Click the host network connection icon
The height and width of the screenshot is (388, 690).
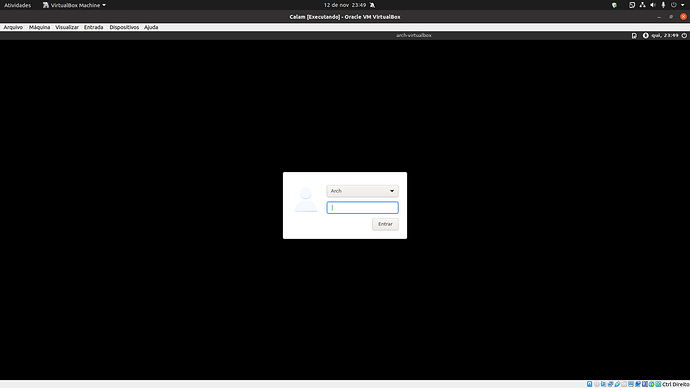pyautogui.click(x=642, y=5)
